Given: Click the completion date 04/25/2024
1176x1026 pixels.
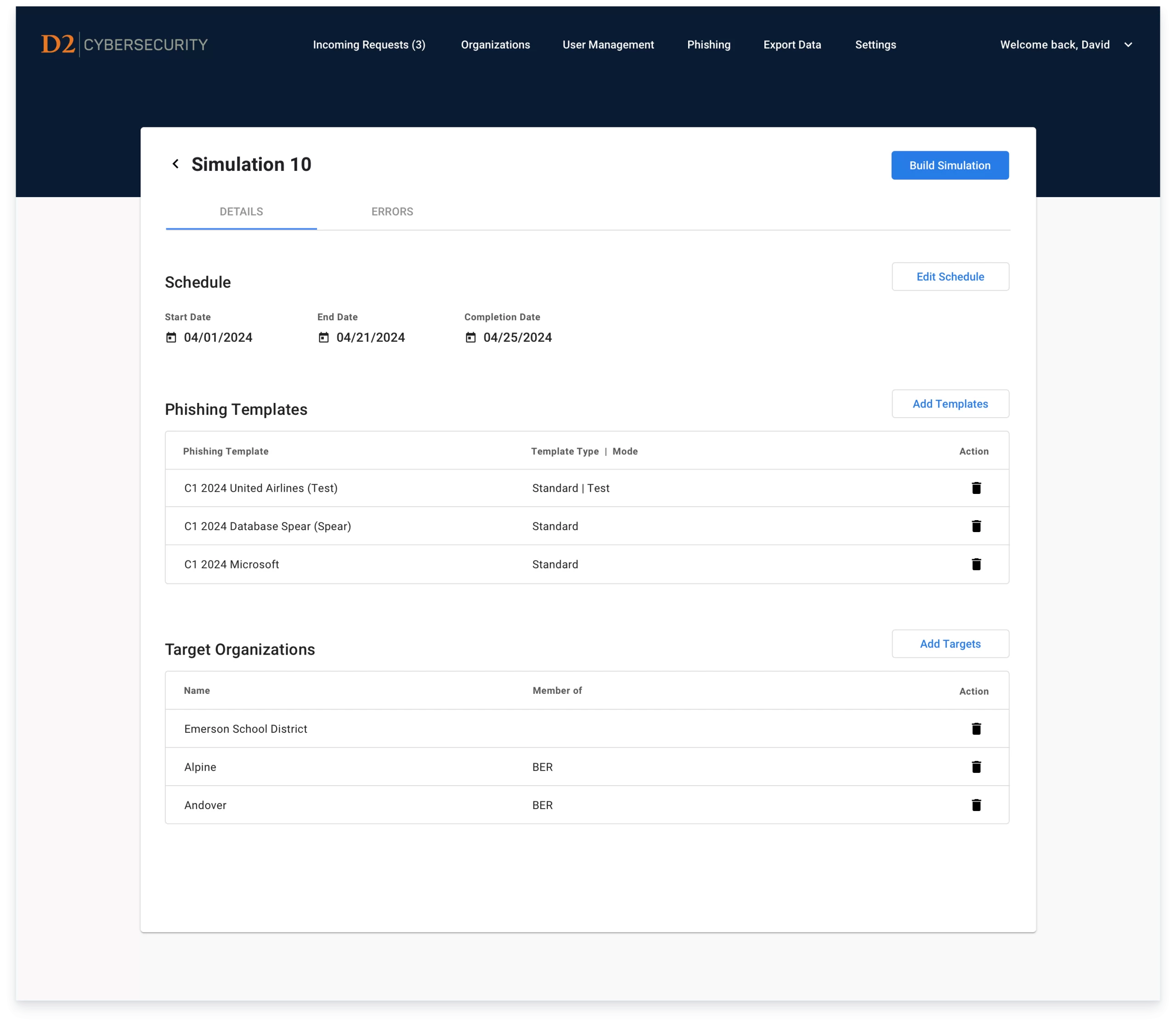Looking at the screenshot, I should (518, 338).
